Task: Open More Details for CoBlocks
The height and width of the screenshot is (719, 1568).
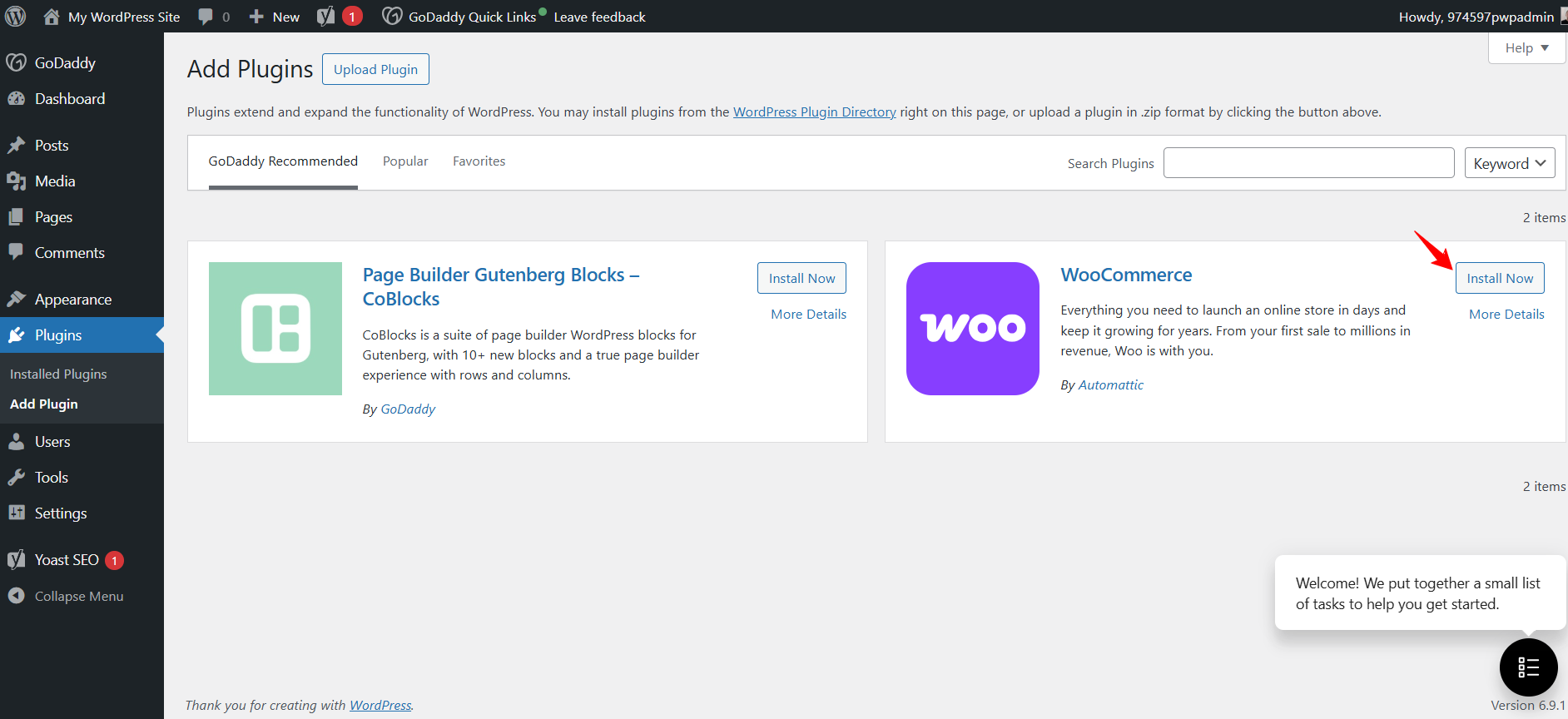Action: pos(808,314)
